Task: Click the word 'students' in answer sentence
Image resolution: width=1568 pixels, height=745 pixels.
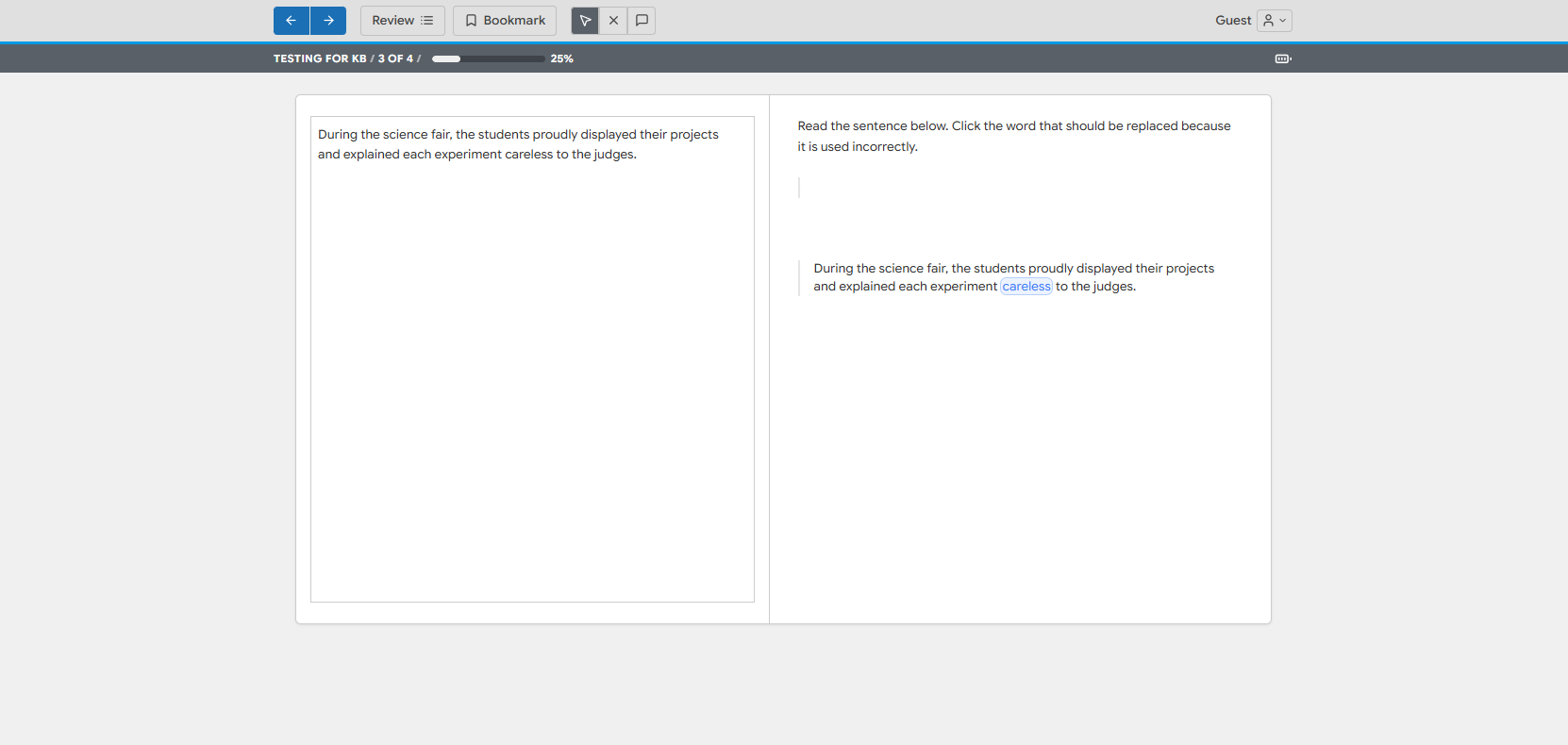Action: coord(999,269)
